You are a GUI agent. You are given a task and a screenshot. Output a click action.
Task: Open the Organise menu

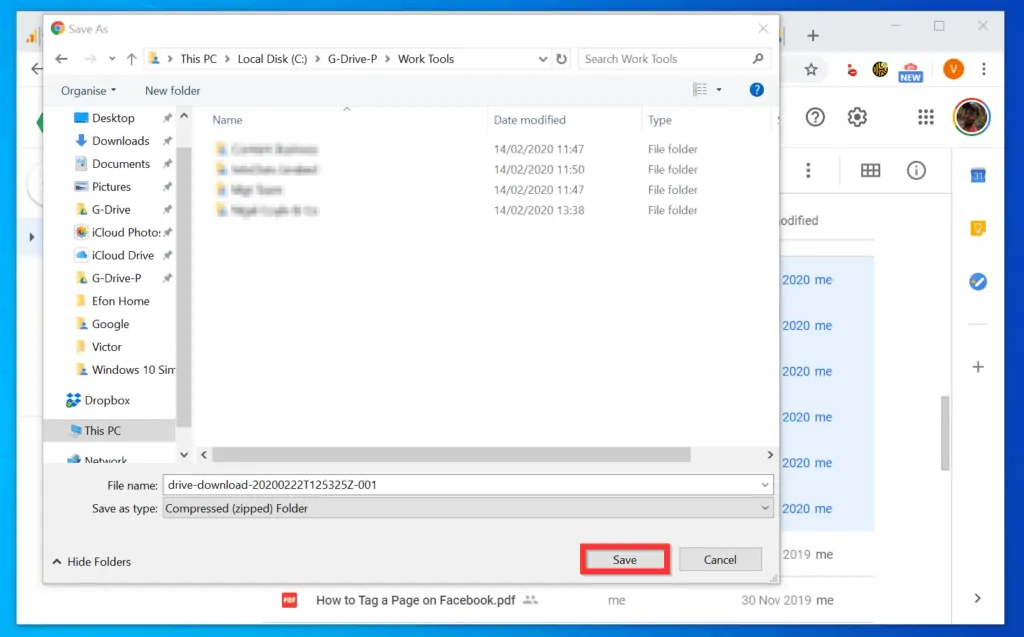coord(87,90)
